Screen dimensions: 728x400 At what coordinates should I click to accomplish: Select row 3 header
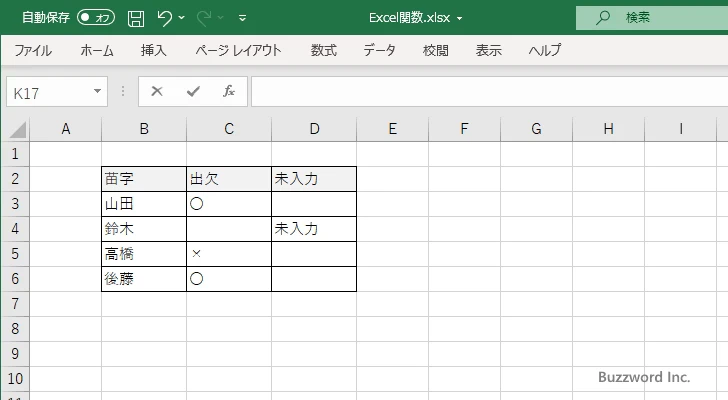(15, 204)
